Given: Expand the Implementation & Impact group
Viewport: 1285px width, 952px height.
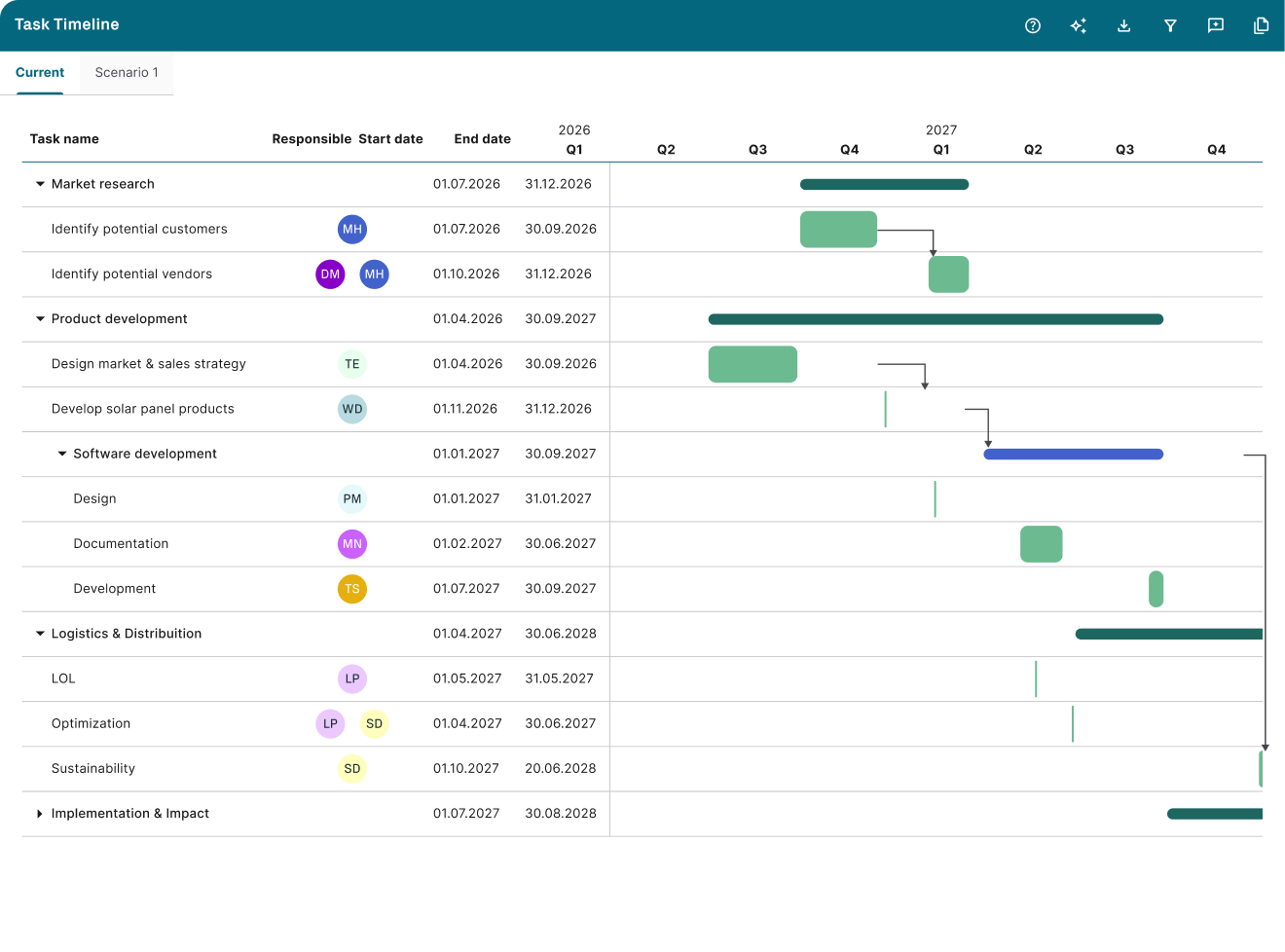Looking at the screenshot, I should [40, 814].
